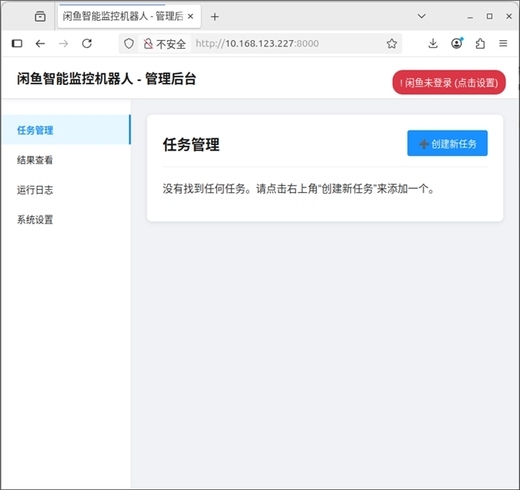Click the URL address field
This screenshot has height=490, width=520.
tap(287, 43)
